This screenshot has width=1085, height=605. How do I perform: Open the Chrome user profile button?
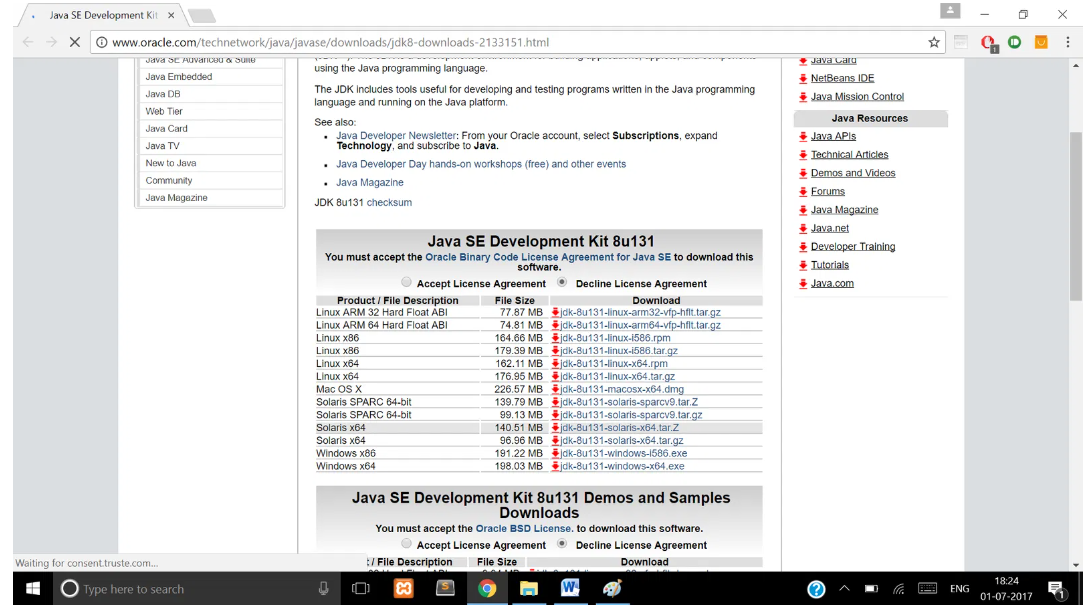[x=950, y=11]
